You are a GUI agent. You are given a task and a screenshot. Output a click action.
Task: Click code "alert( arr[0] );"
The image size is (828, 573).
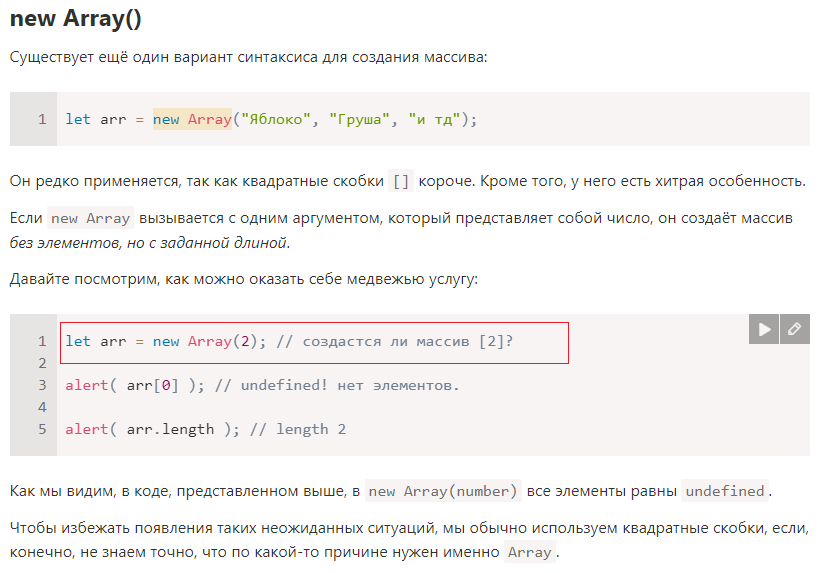[x=135, y=386]
